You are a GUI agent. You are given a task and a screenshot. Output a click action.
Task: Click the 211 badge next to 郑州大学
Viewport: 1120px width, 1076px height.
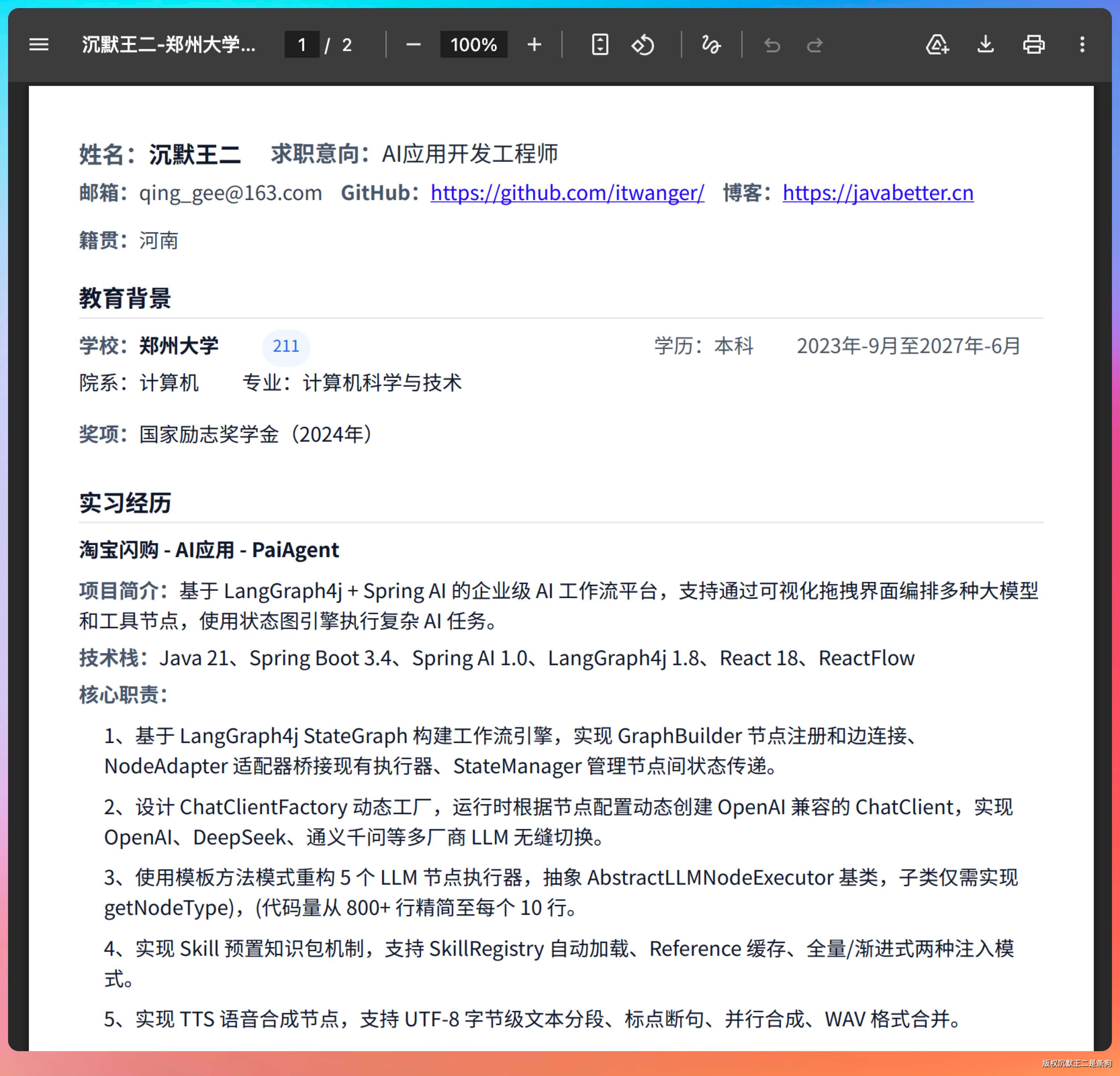pos(286,346)
